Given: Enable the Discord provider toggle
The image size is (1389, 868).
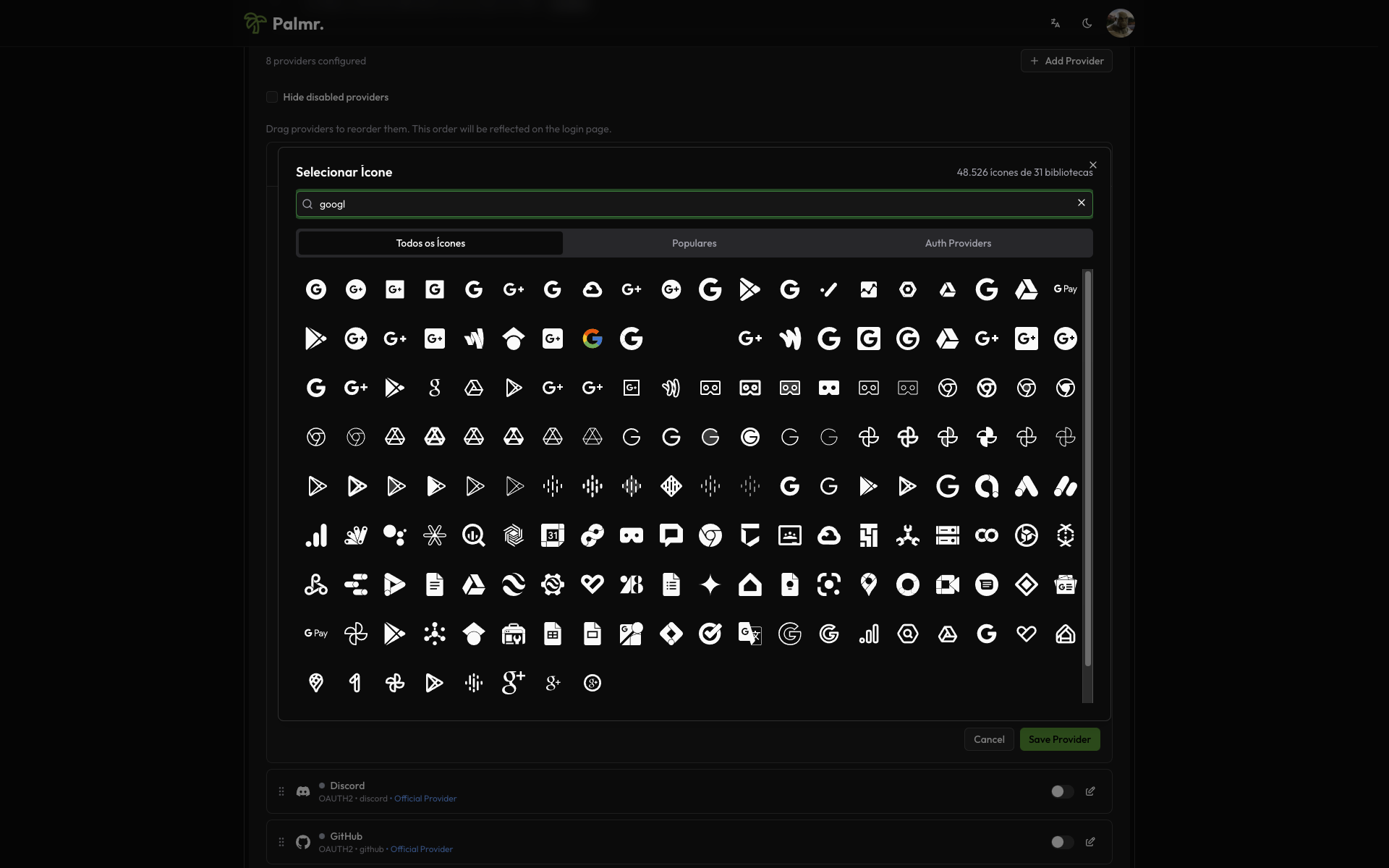Looking at the screenshot, I should (x=1061, y=791).
